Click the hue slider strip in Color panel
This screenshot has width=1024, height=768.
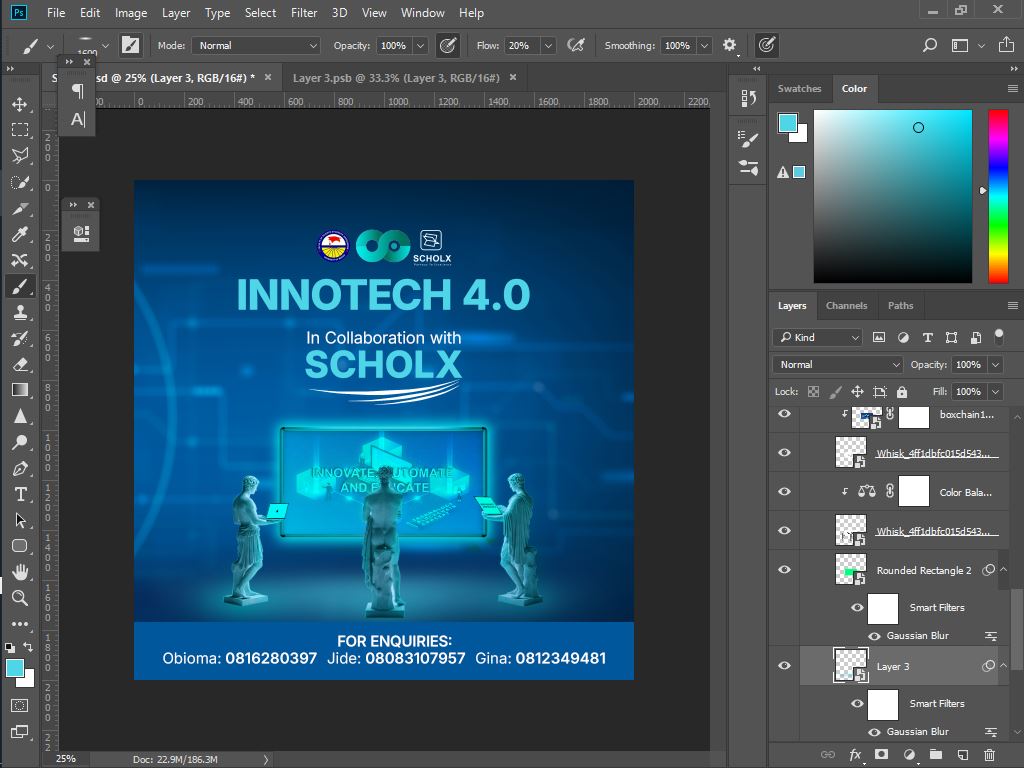[x=998, y=196]
